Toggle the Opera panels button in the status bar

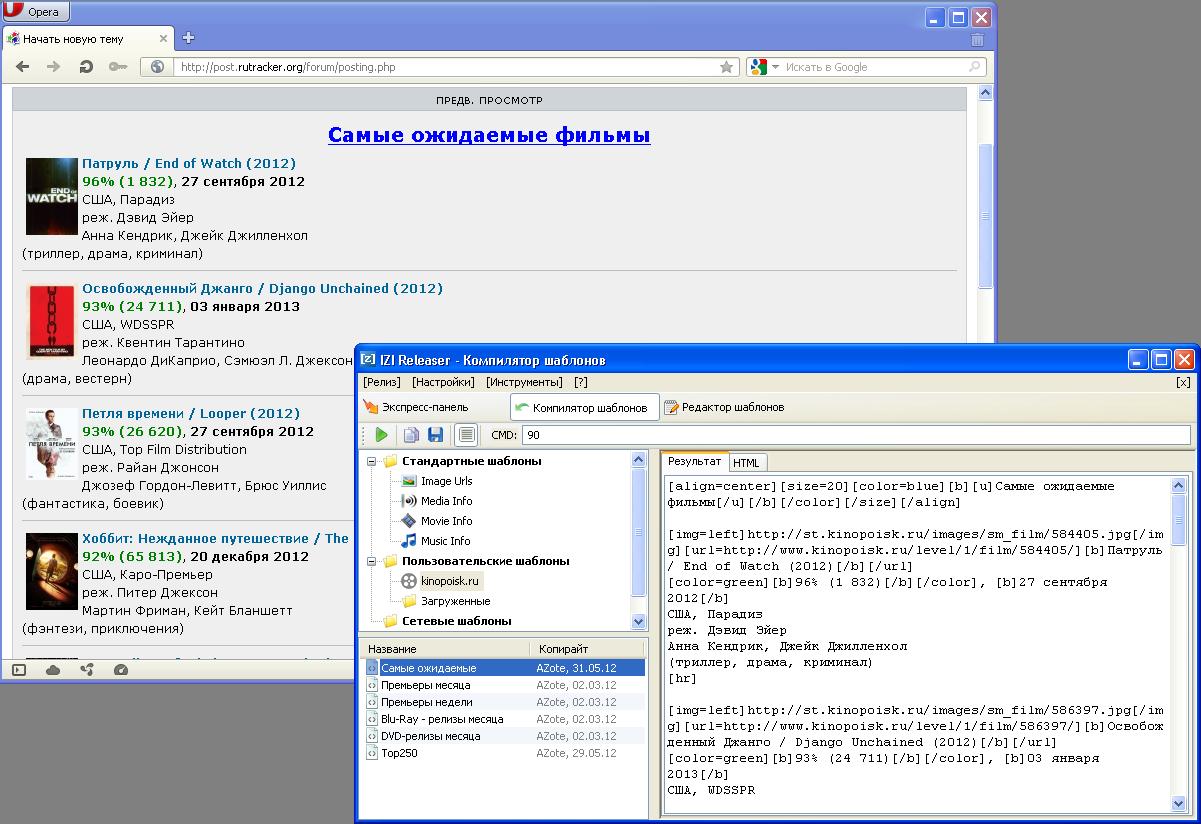(x=19, y=670)
